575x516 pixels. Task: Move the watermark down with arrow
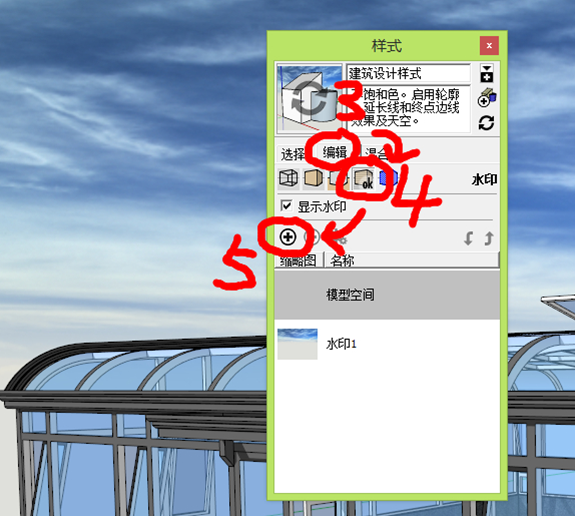pos(468,238)
